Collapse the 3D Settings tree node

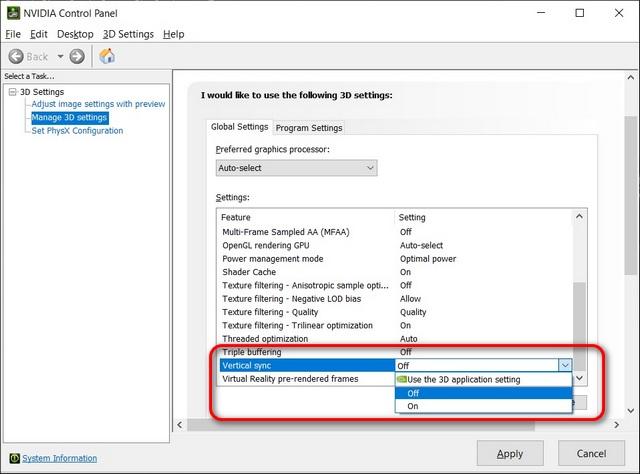click(x=13, y=92)
